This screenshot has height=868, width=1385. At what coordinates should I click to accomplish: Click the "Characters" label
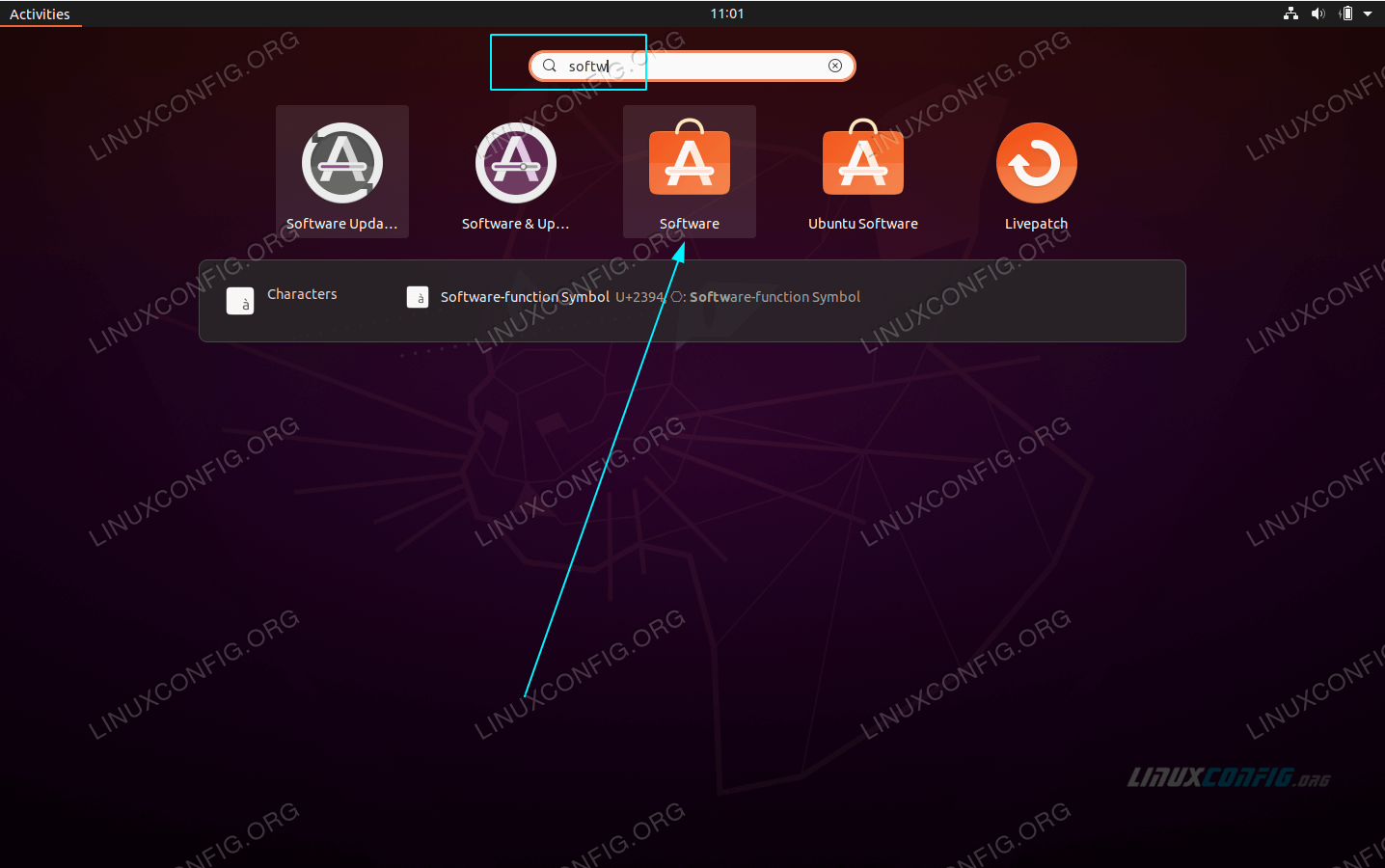pyautogui.click(x=302, y=294)
